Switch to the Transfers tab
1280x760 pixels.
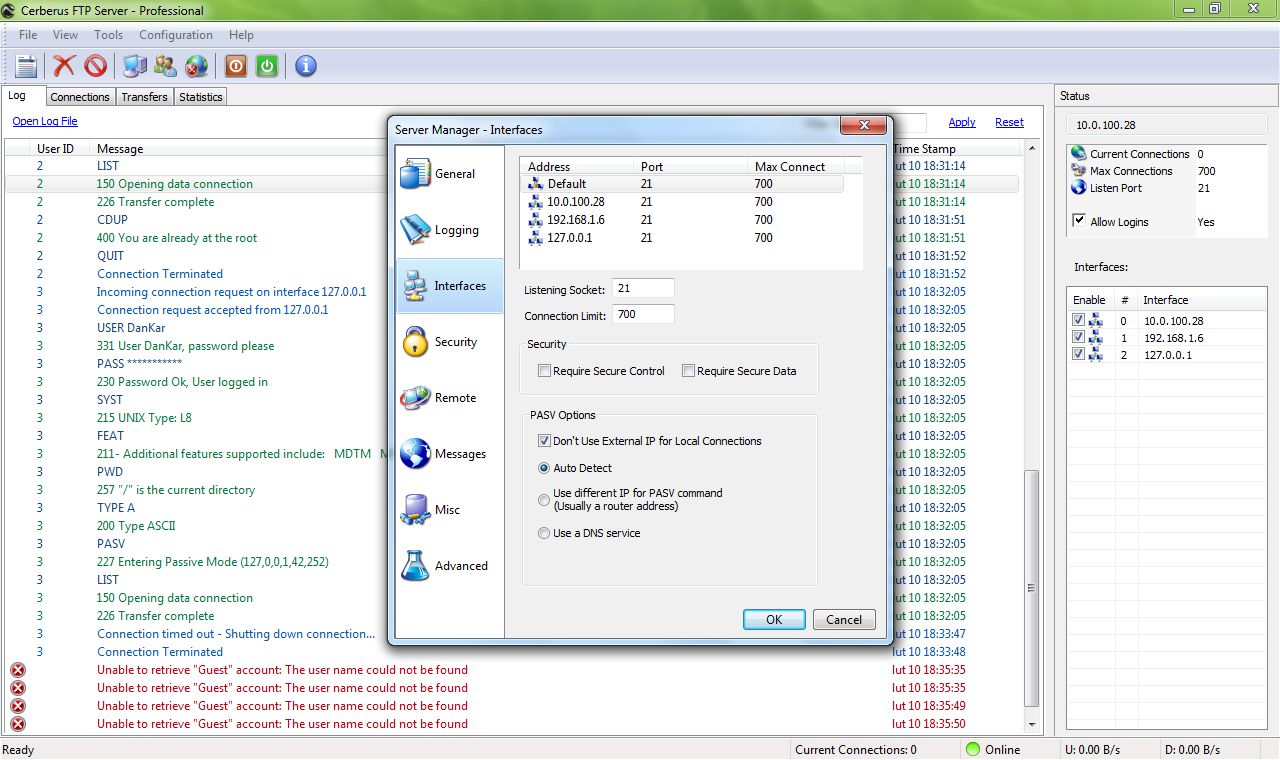[144, 97]
